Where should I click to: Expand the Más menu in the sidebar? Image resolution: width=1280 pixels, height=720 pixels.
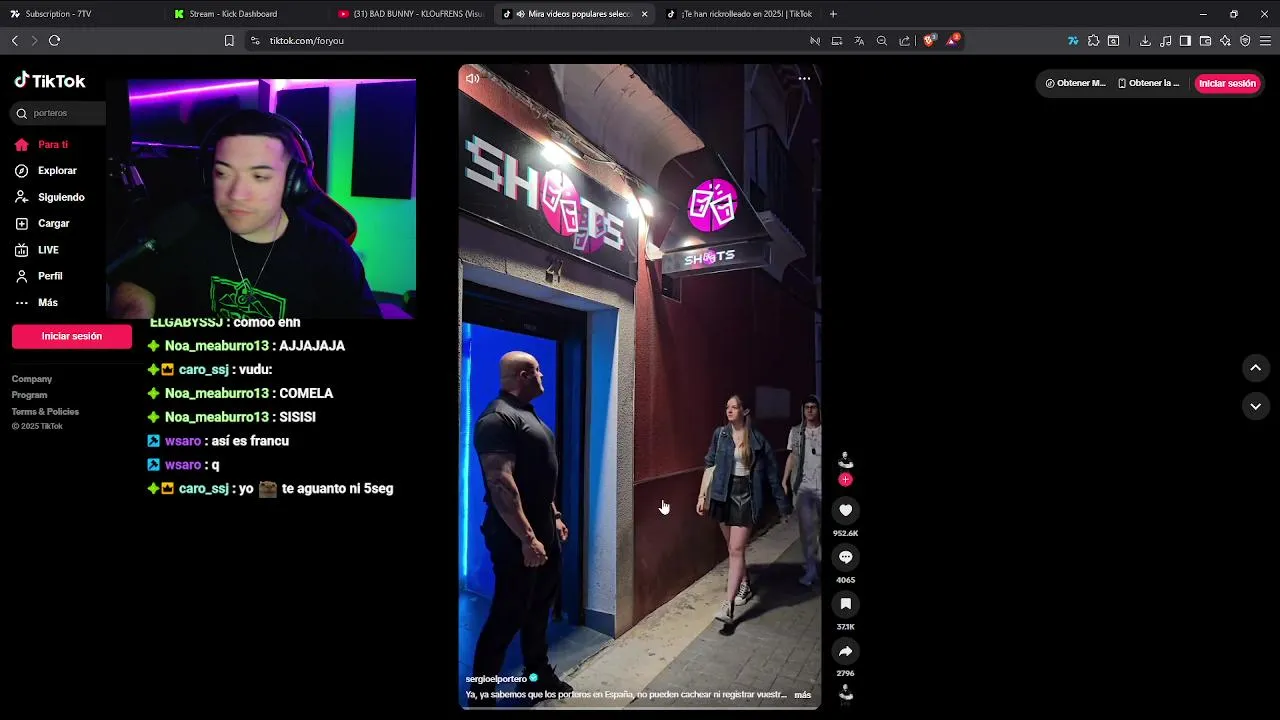click(36, 302)
